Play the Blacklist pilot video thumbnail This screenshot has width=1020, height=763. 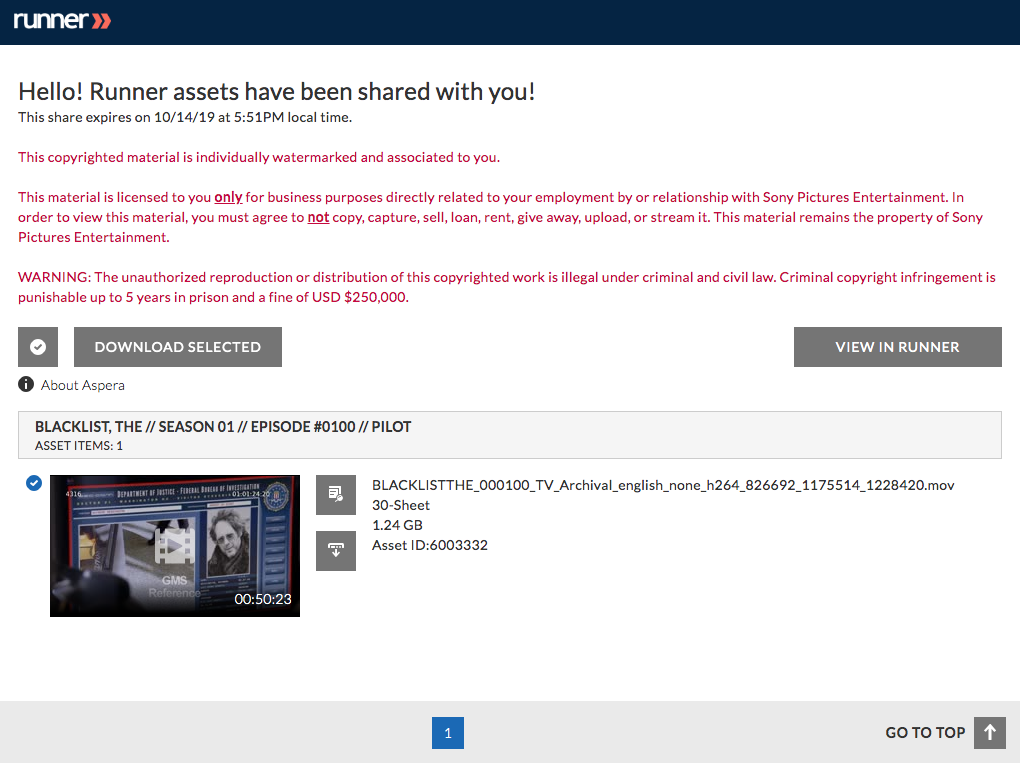tap(175, 546)
